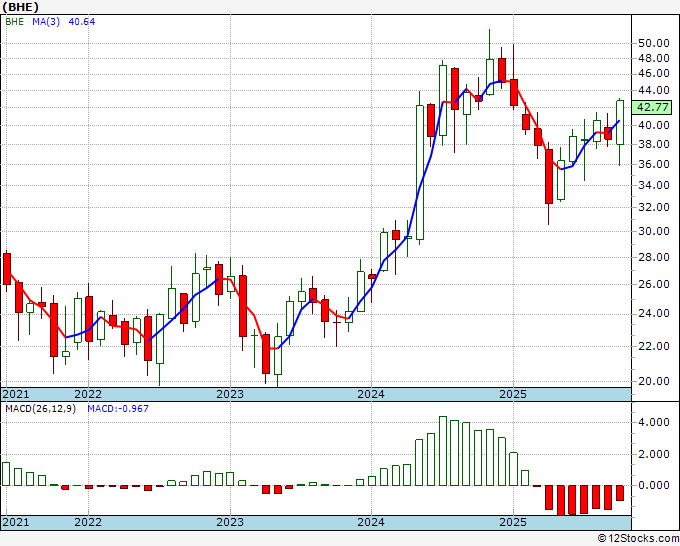Click 2024 on the price chart timeline

pos(371,394)
